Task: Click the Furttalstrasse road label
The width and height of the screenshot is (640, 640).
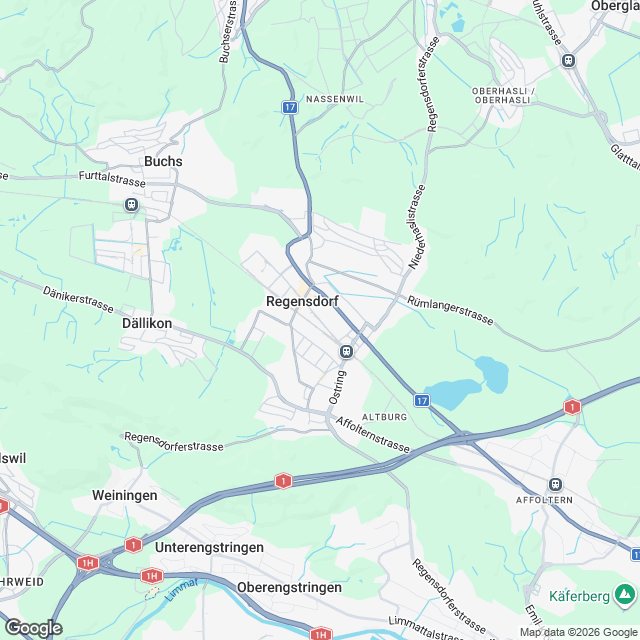Action: click(112, 179)
